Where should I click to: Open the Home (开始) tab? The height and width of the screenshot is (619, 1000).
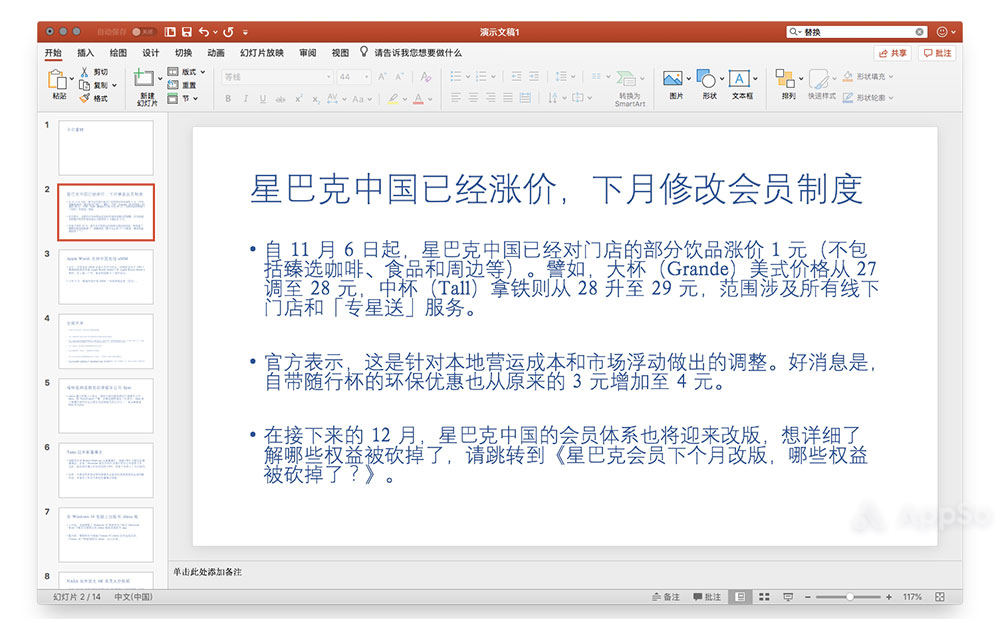pyautogui.click(x=53, y=53)
